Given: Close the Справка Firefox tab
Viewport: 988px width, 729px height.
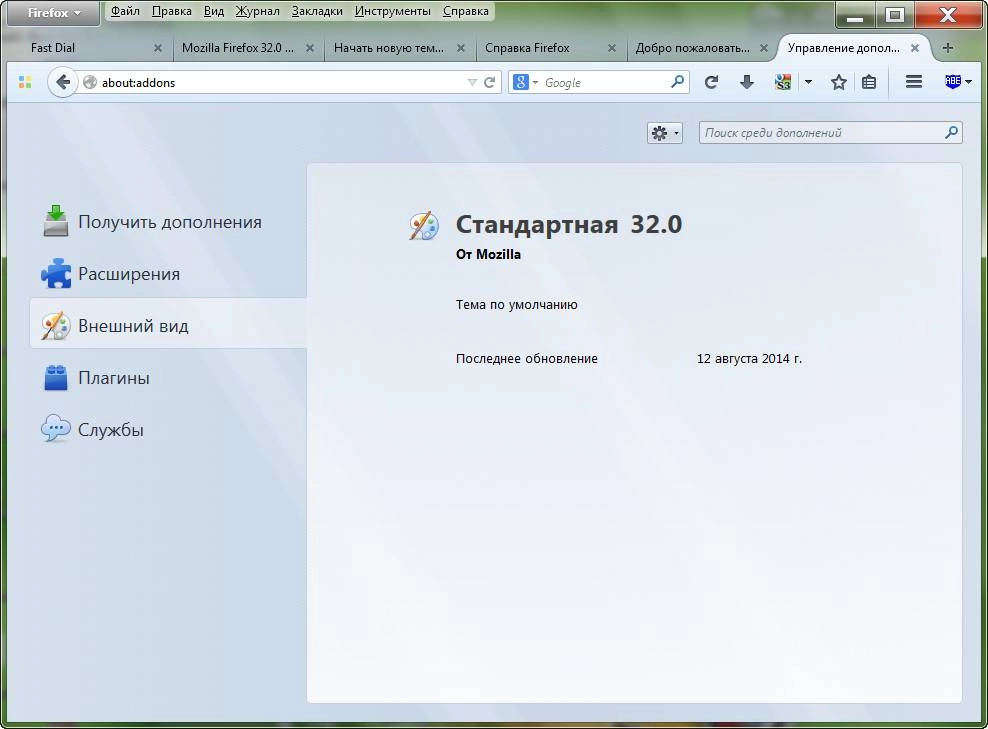Looking at the screenshot, I should tap(612, 48).
